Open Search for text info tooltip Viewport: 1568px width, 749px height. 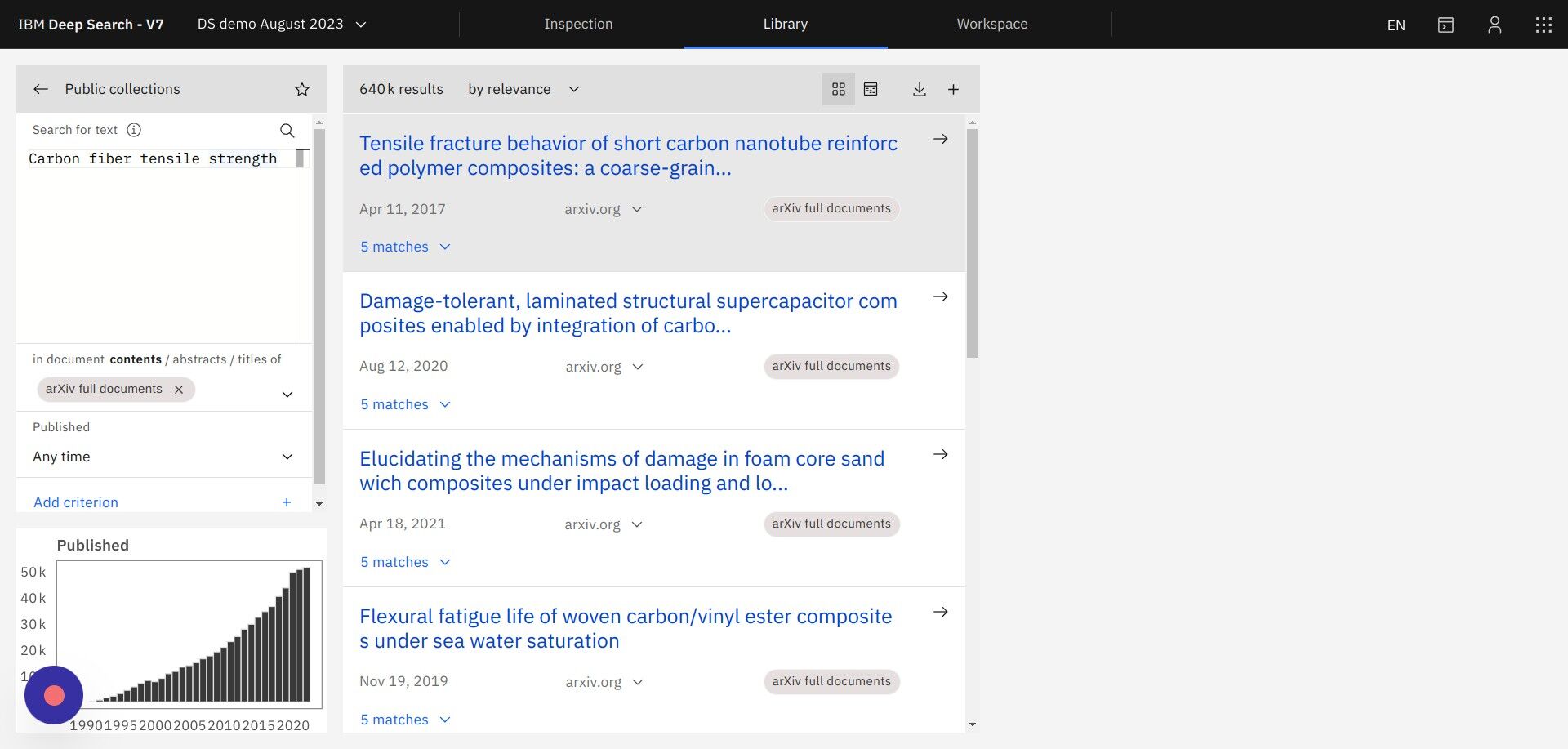134,130
